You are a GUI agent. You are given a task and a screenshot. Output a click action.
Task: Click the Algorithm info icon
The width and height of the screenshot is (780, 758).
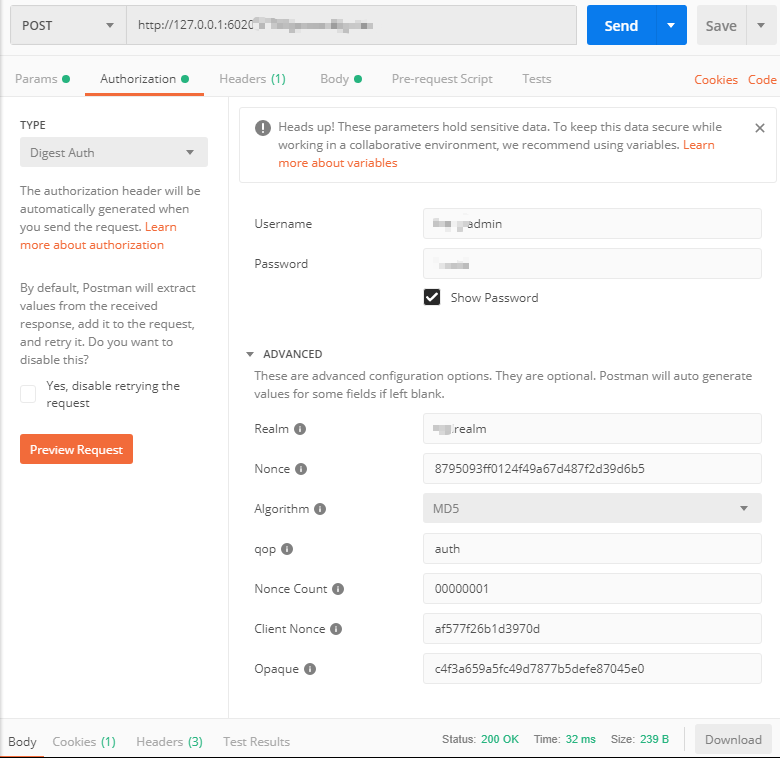pos(320,509)
